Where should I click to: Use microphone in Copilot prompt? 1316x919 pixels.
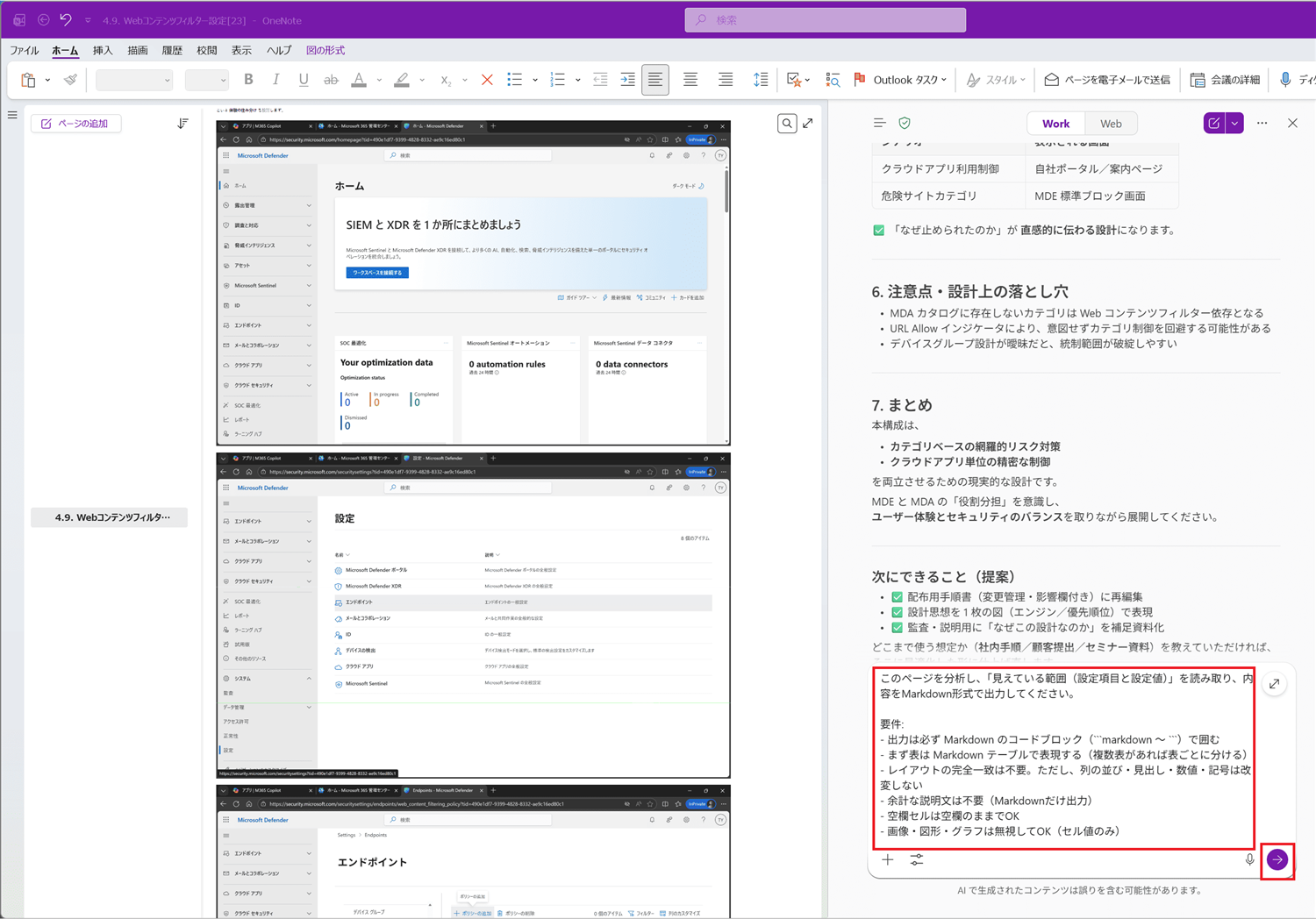pos(1249,860)
